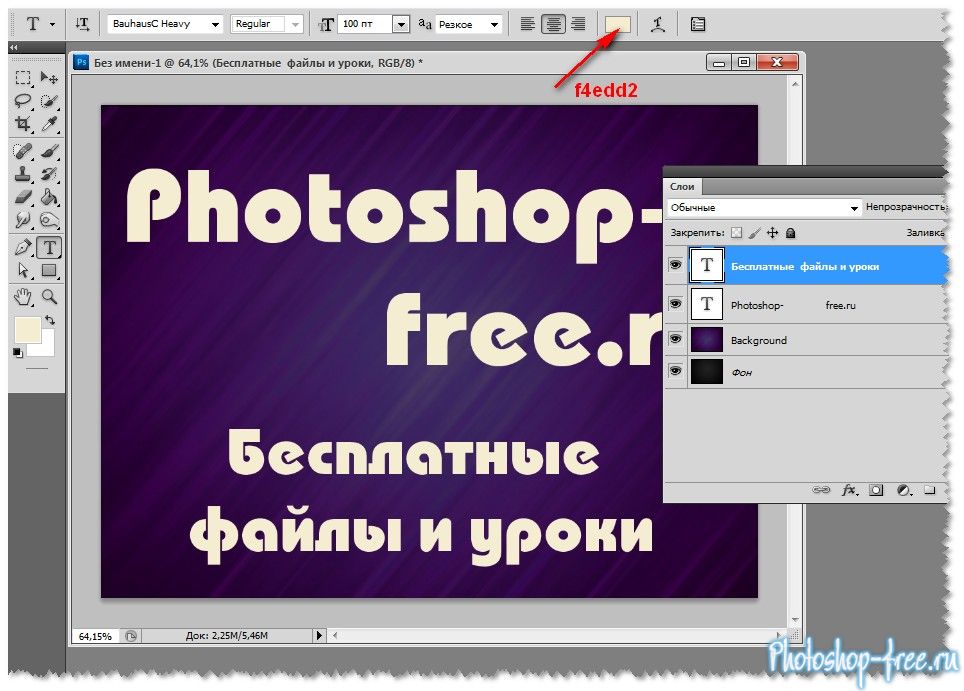Select the Photoshop- free.ru text layer
Screen dimensions: 964x691
(x=800, y=304)
